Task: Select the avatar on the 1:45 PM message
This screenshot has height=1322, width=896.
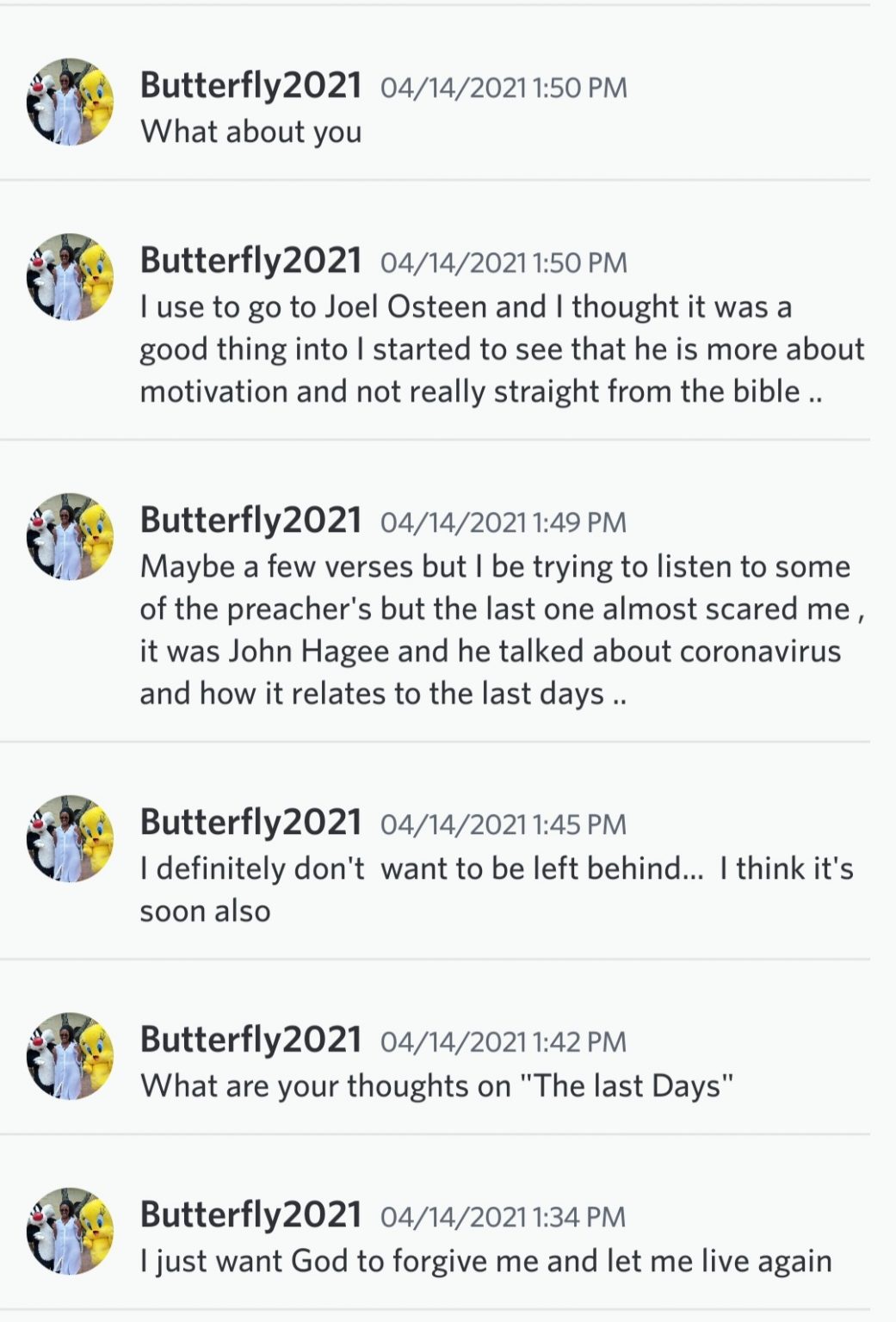Action: [x=70, y=838]
